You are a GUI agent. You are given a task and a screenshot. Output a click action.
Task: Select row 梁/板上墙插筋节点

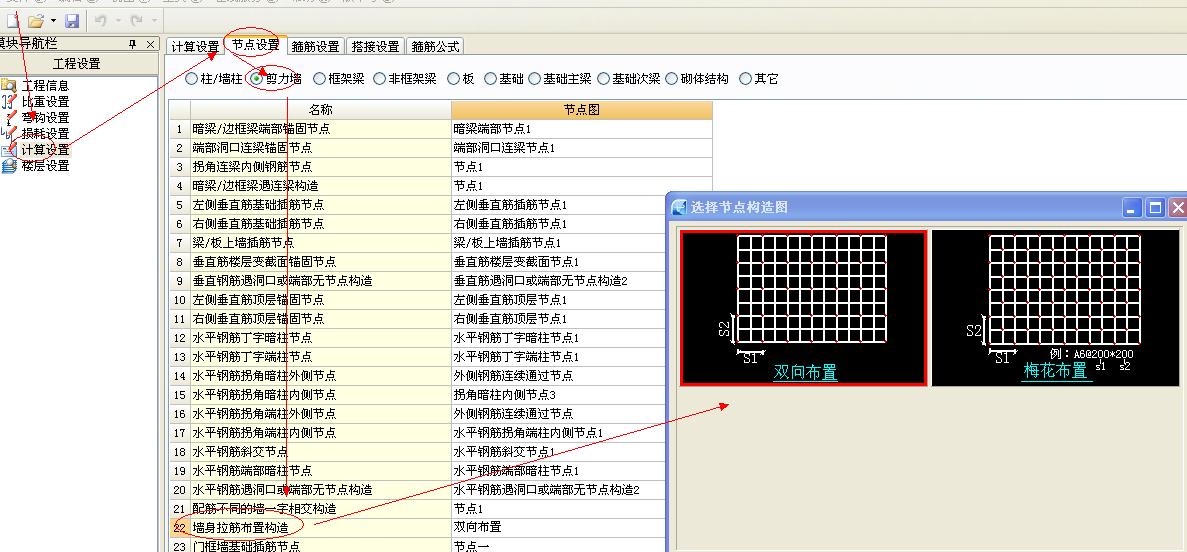pos(321,243)
